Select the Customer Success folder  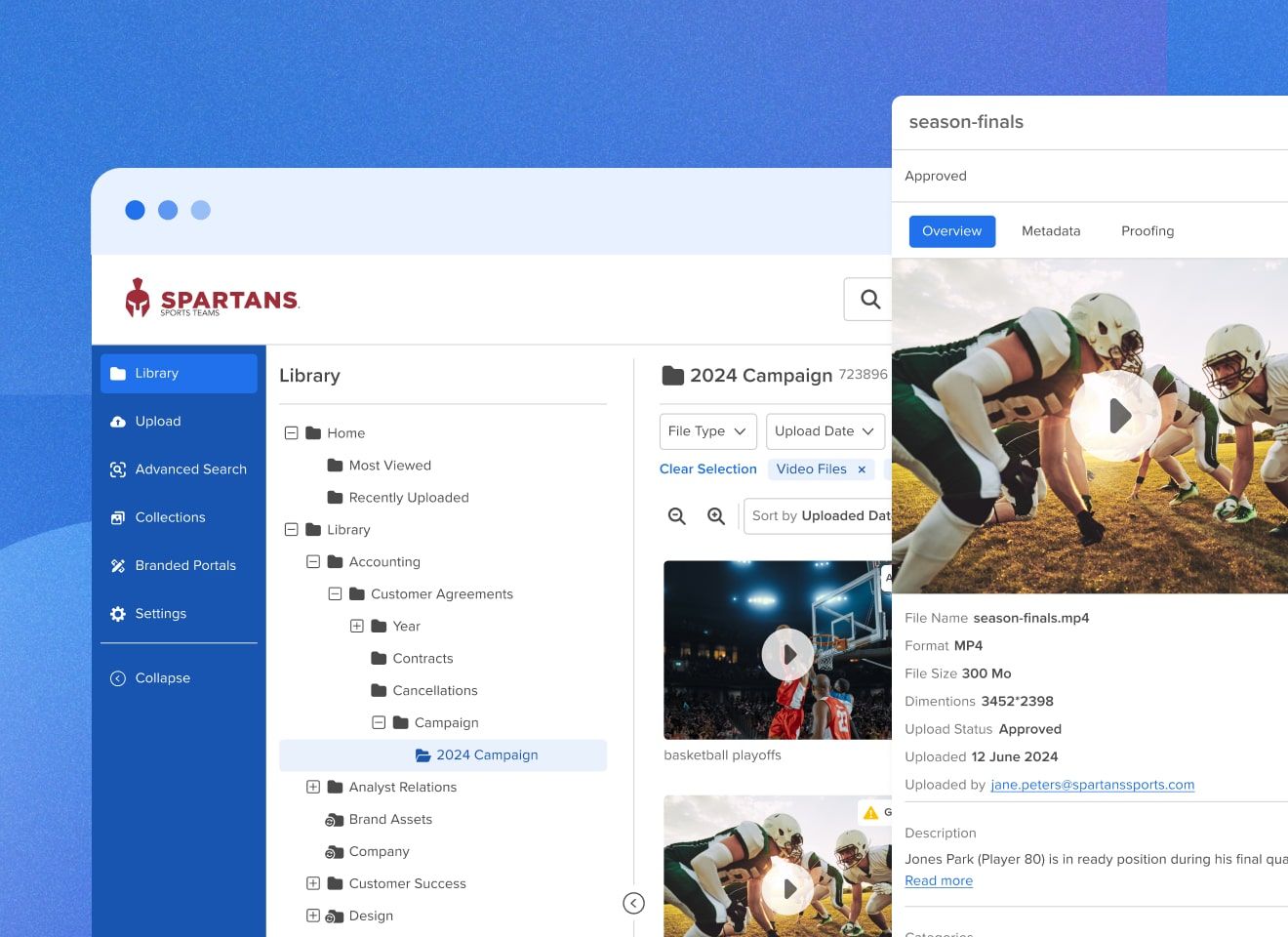coord(396,884)
